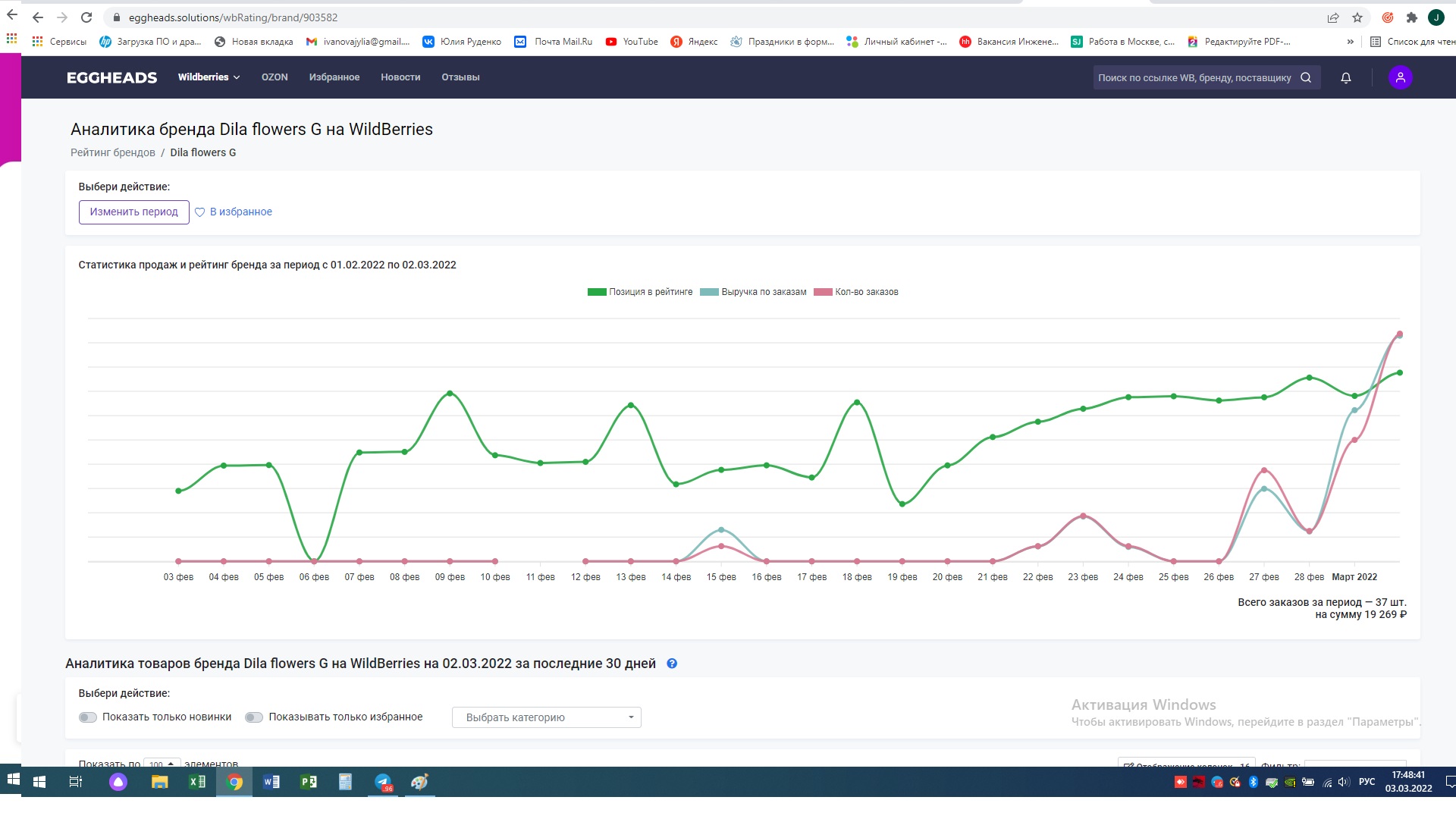Expand the hidden bookmarks overflow chevron
Screen dimensions: 1456x819
pos(1350,42)
